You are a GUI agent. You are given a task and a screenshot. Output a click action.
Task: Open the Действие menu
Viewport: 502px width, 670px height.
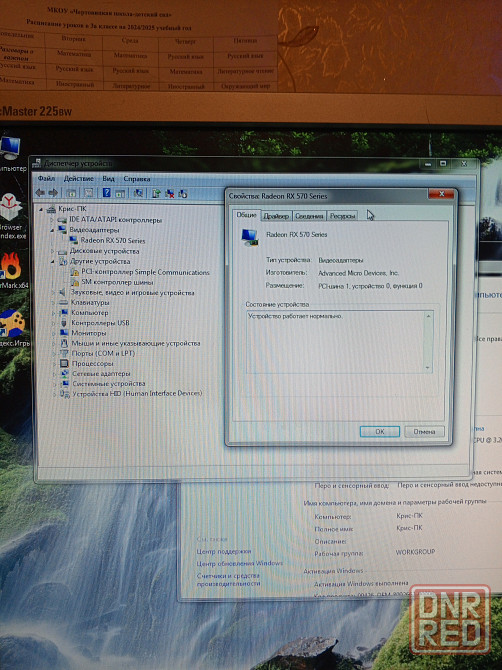79,179
